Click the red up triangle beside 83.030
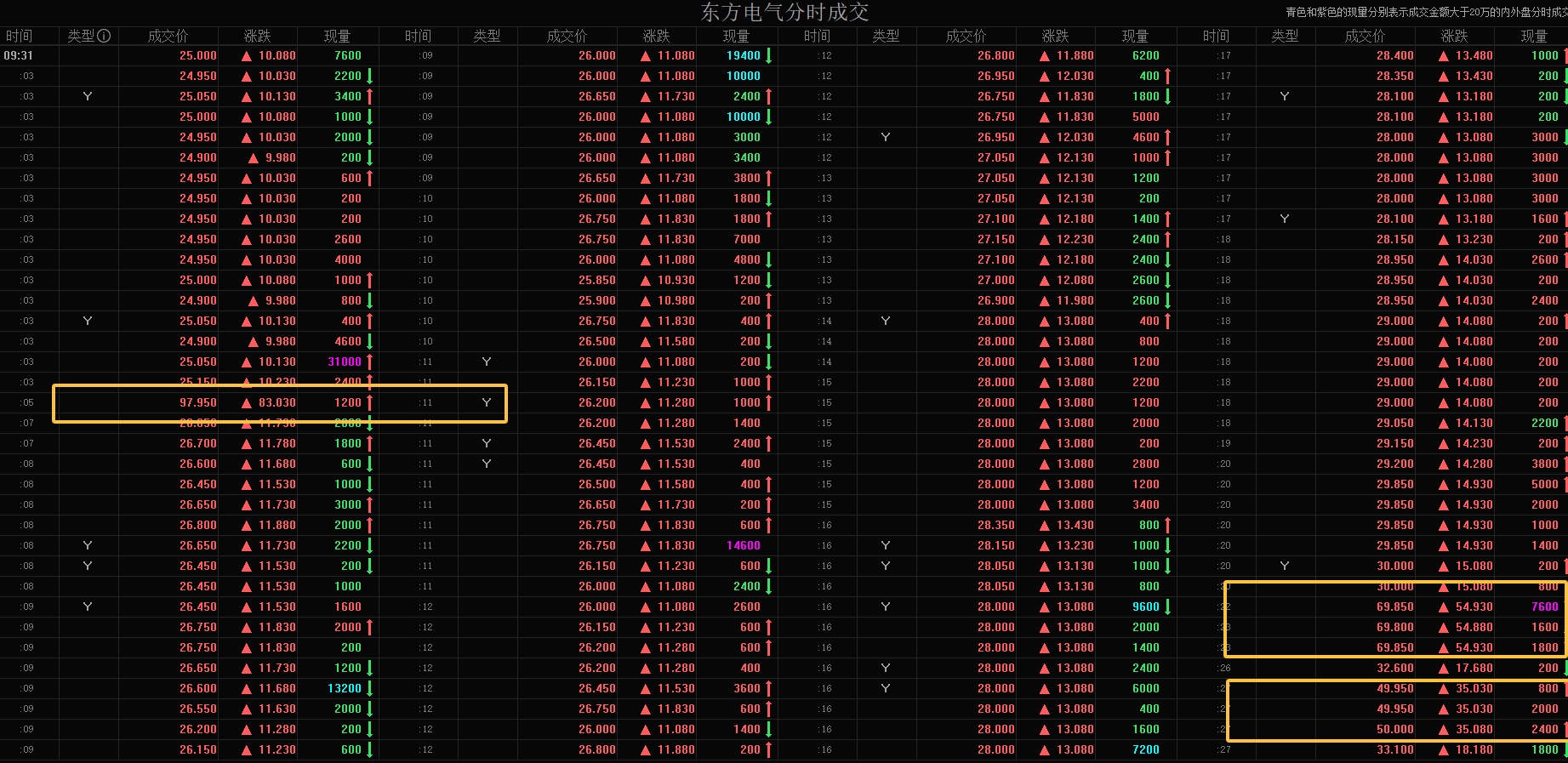Viewport: 1568px width, 763px height. coord(247,403)
